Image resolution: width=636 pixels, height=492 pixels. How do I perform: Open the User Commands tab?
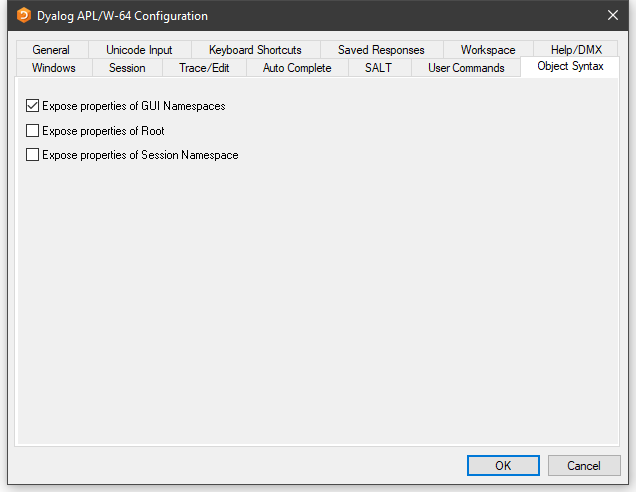pos(466,68)
